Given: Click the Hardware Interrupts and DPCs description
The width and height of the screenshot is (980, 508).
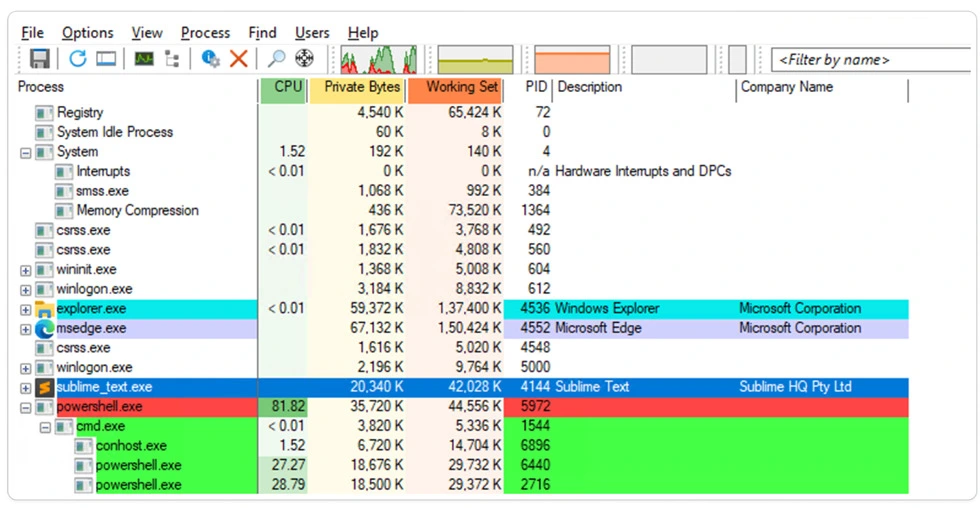Looking at the screenshot, I should [x=643, y=171].
